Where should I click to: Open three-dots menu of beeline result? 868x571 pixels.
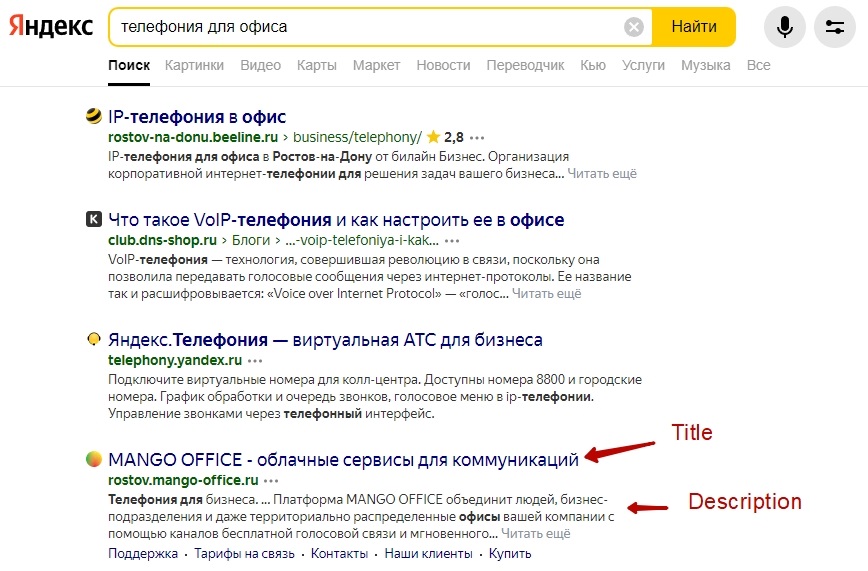coord(477,137)
